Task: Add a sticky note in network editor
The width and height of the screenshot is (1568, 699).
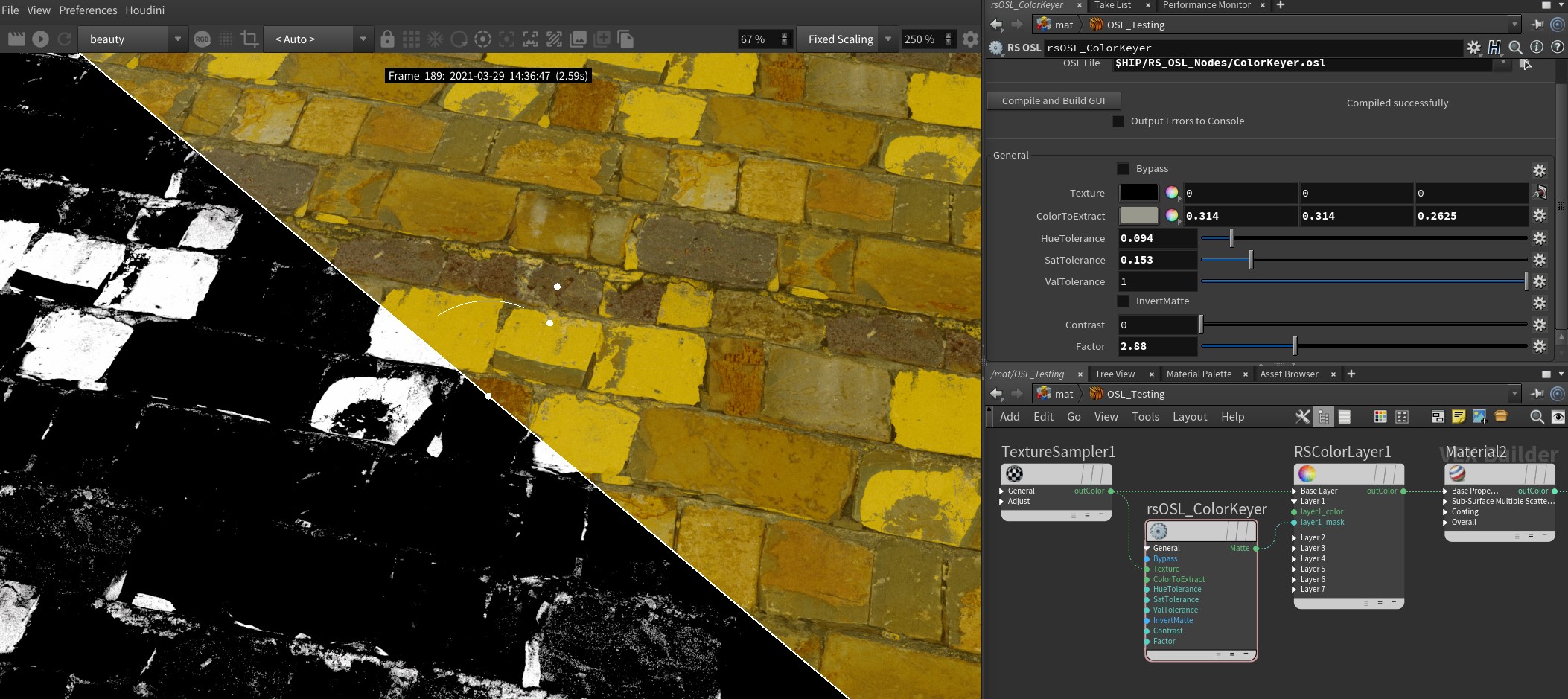Action: click(x=1459, y=417)
